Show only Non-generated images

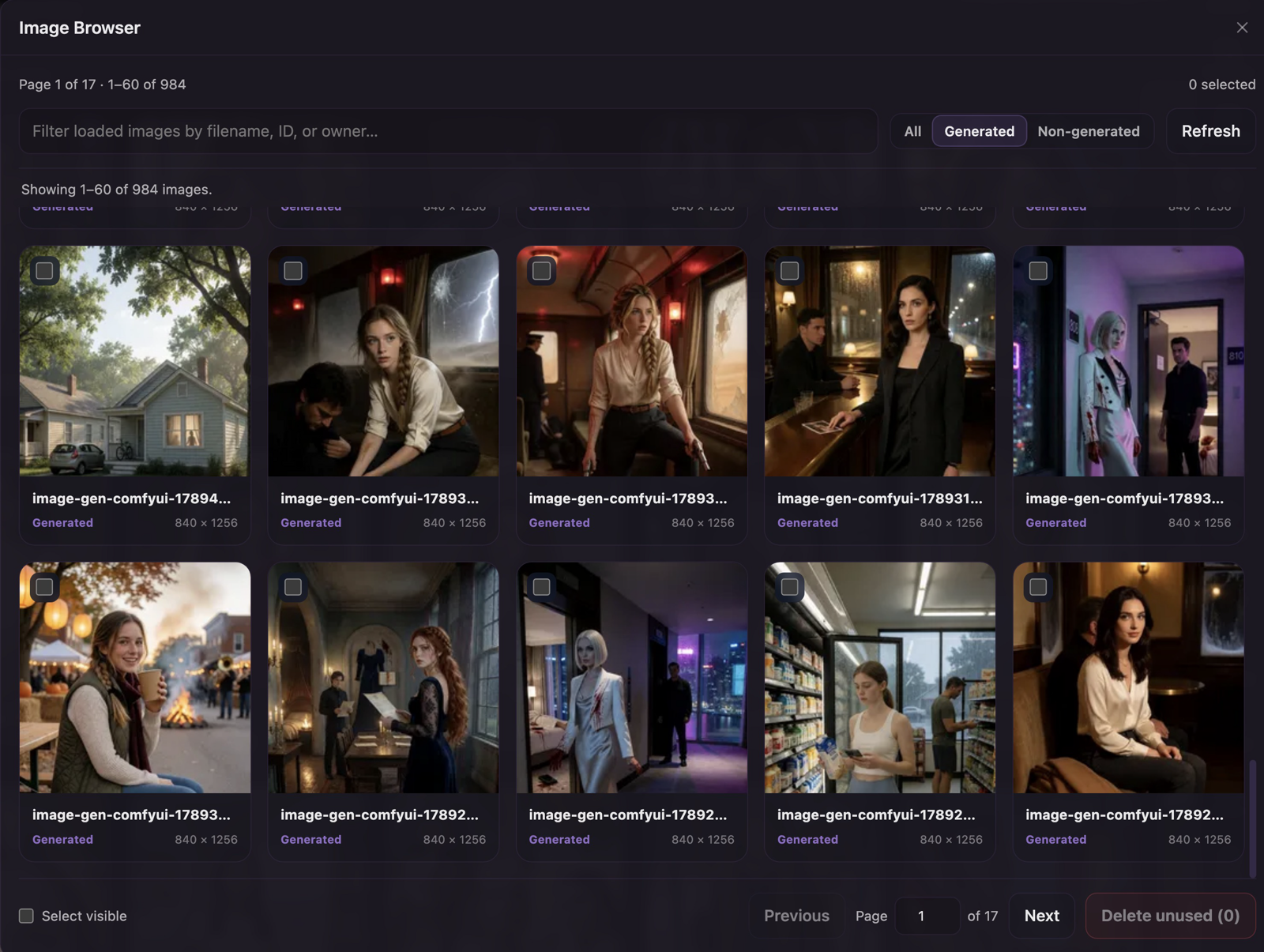[1088, 131]
